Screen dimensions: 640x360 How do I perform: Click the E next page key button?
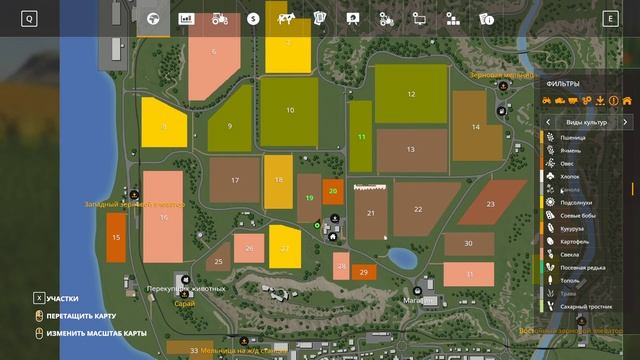tap(611, 19)
